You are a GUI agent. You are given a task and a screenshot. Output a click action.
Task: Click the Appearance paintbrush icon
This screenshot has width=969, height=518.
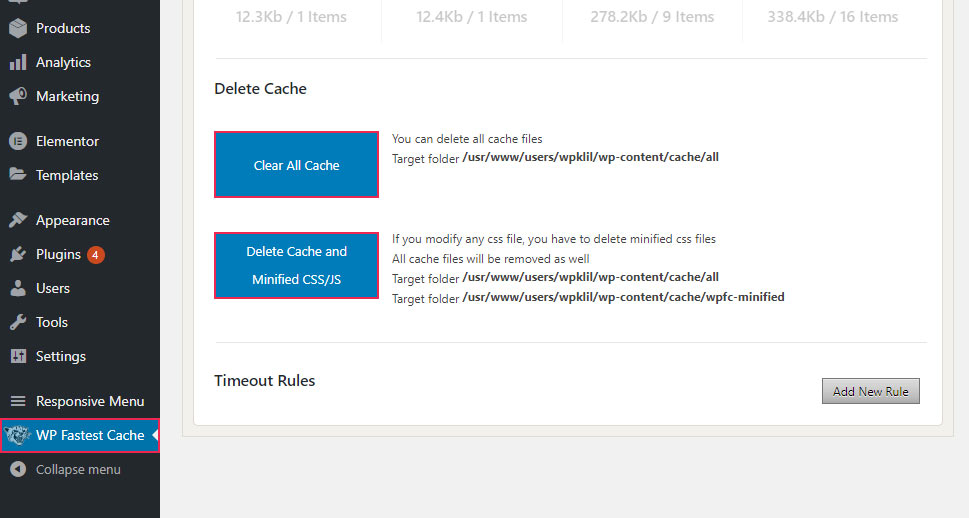tap(18, 220)
